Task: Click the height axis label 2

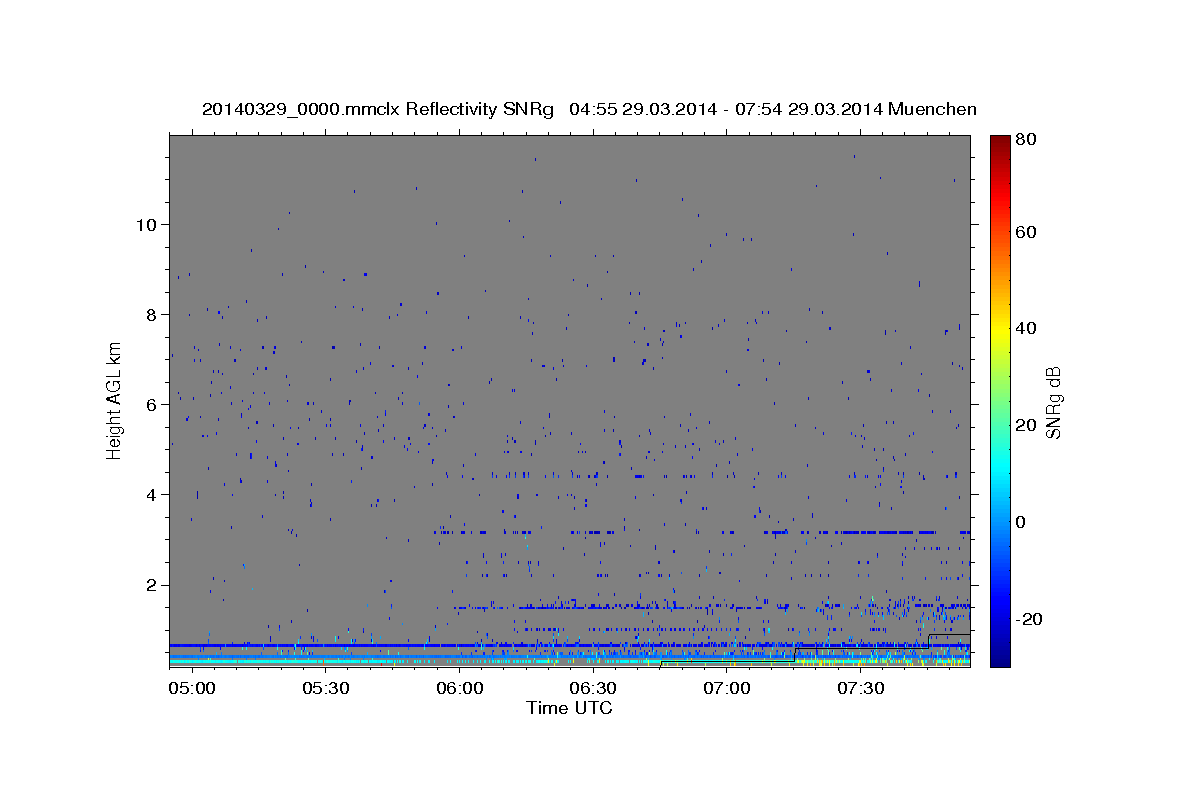Action: tap(152, 584)
